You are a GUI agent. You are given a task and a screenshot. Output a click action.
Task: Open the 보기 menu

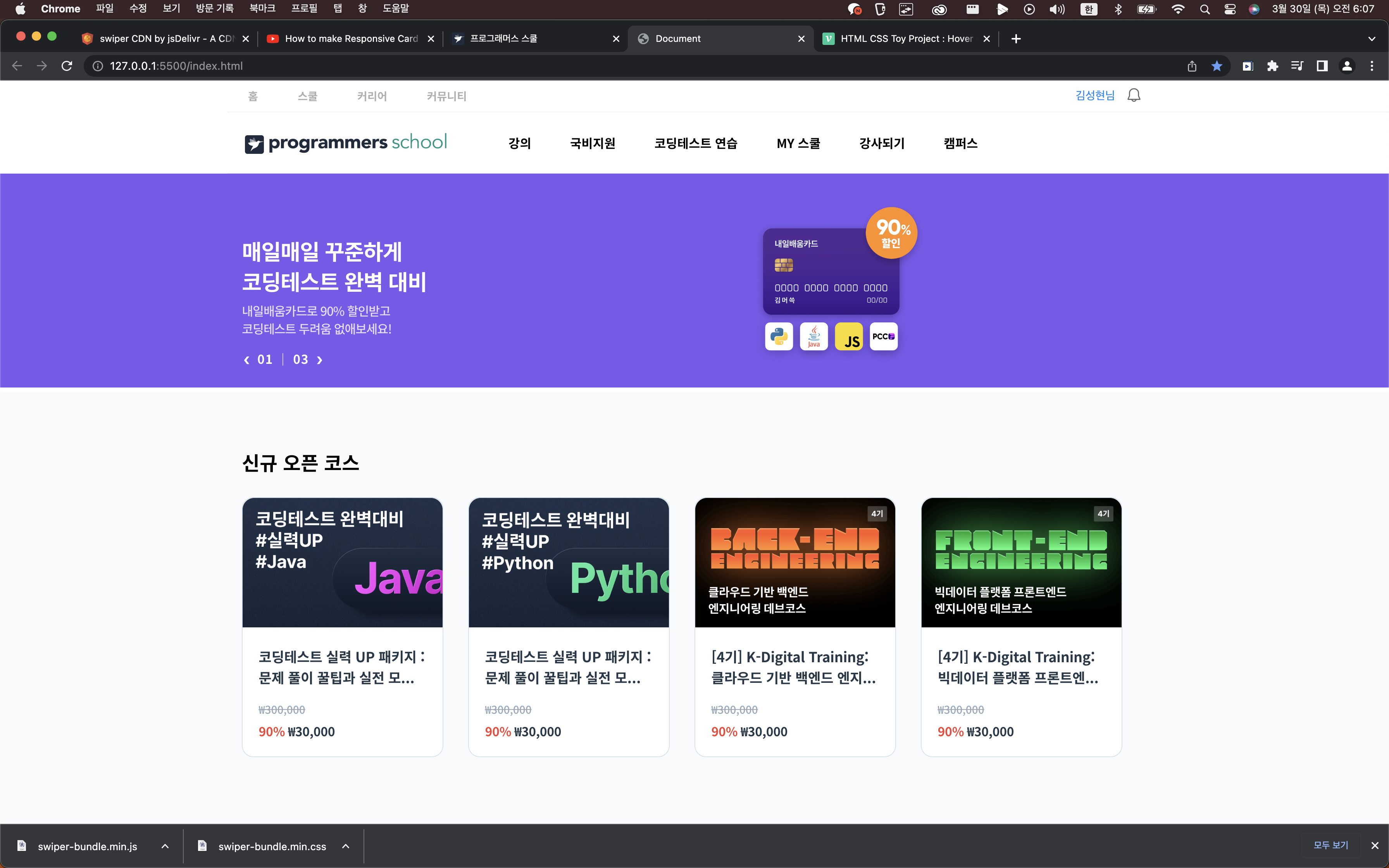171,9
